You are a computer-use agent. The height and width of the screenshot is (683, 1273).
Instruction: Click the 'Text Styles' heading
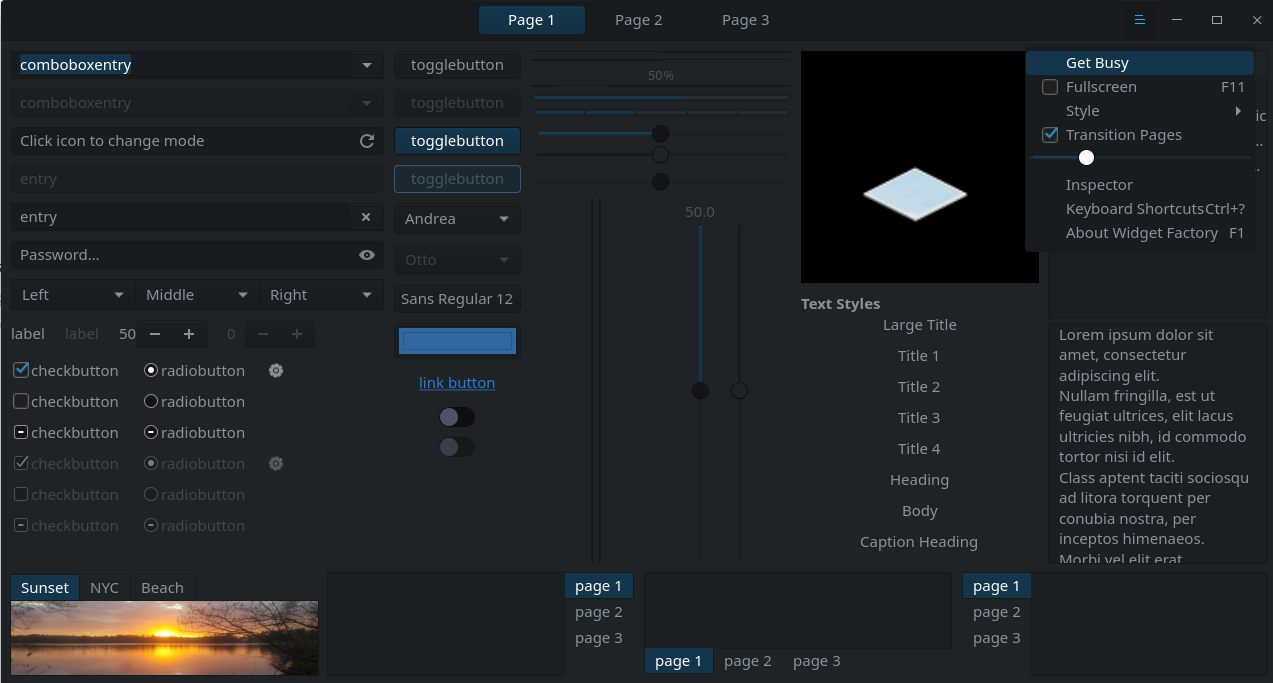[x=841, y=304]
